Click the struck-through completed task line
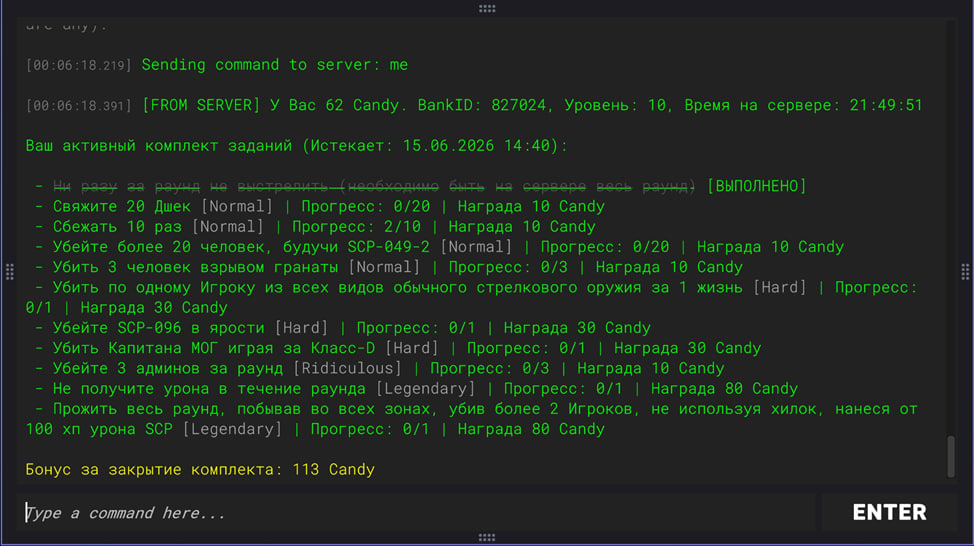Viewport: 974px width, 546px height. click(374, 186)
